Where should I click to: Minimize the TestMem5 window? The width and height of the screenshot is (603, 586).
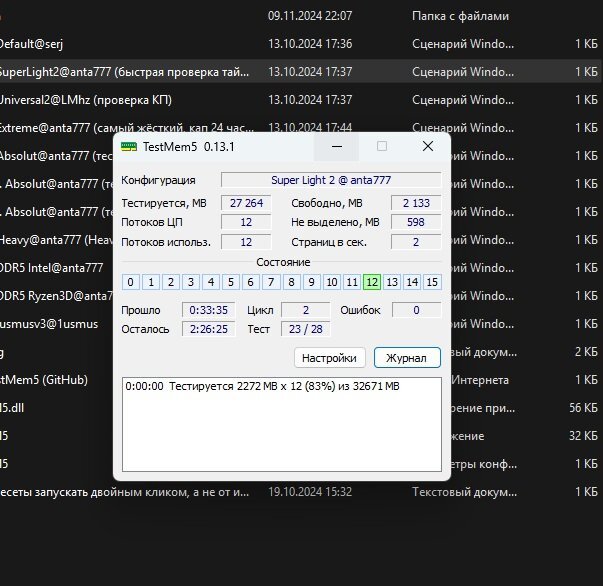pyautogui.click(x=335, y=146)
